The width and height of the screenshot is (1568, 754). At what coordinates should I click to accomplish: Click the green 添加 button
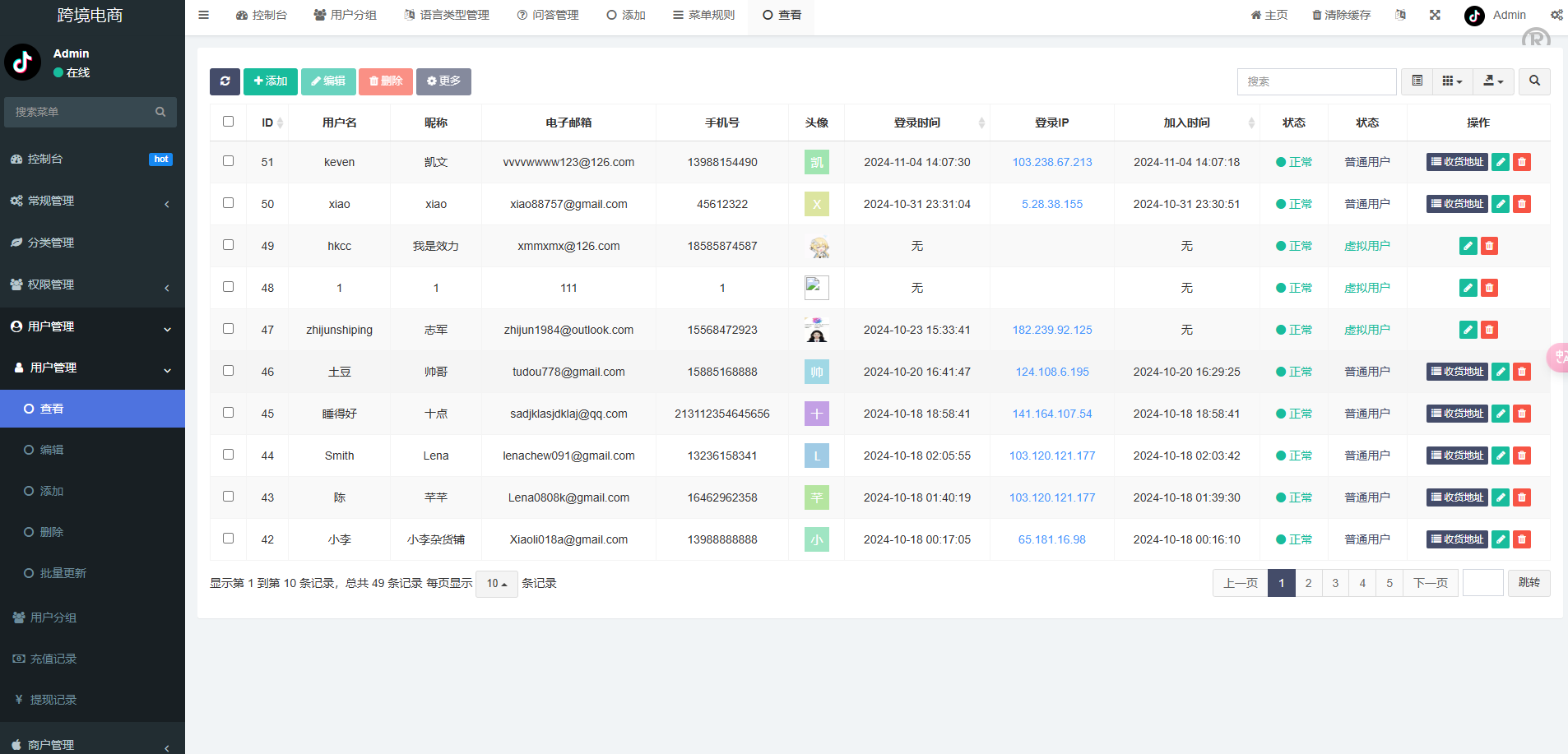pos(271,81)
